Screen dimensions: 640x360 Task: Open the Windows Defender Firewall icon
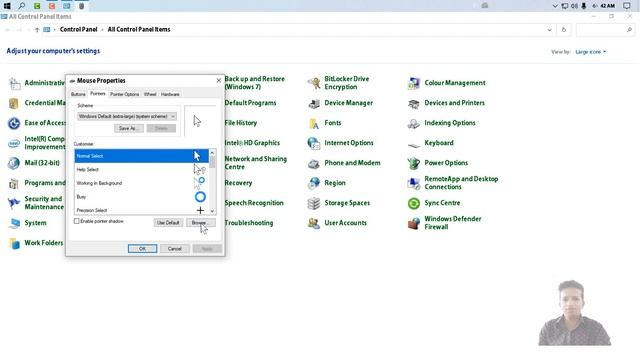pyautogui.click(x=413, y=223)
